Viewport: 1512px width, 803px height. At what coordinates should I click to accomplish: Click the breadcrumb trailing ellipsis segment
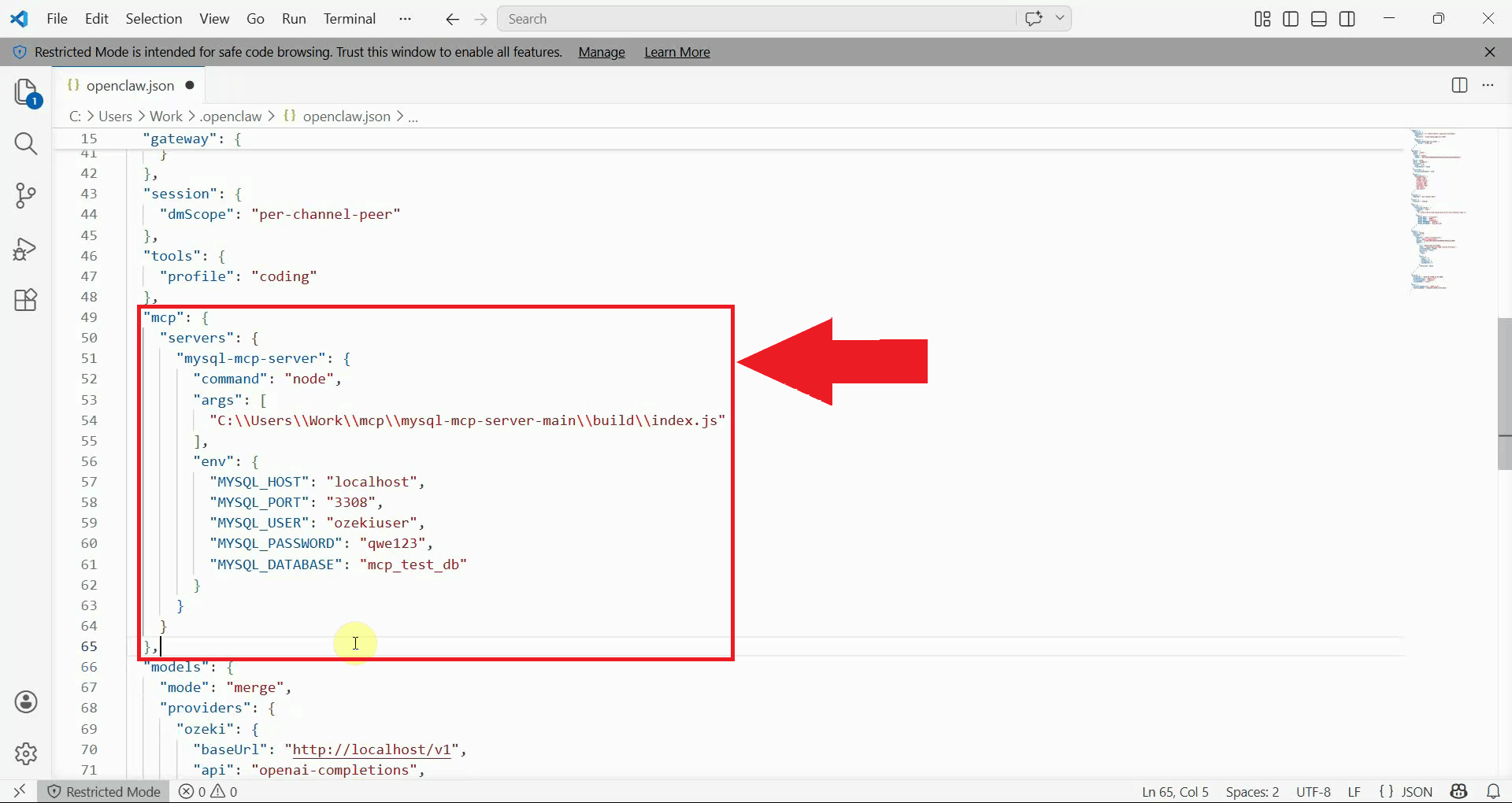(x=413, y=117)
